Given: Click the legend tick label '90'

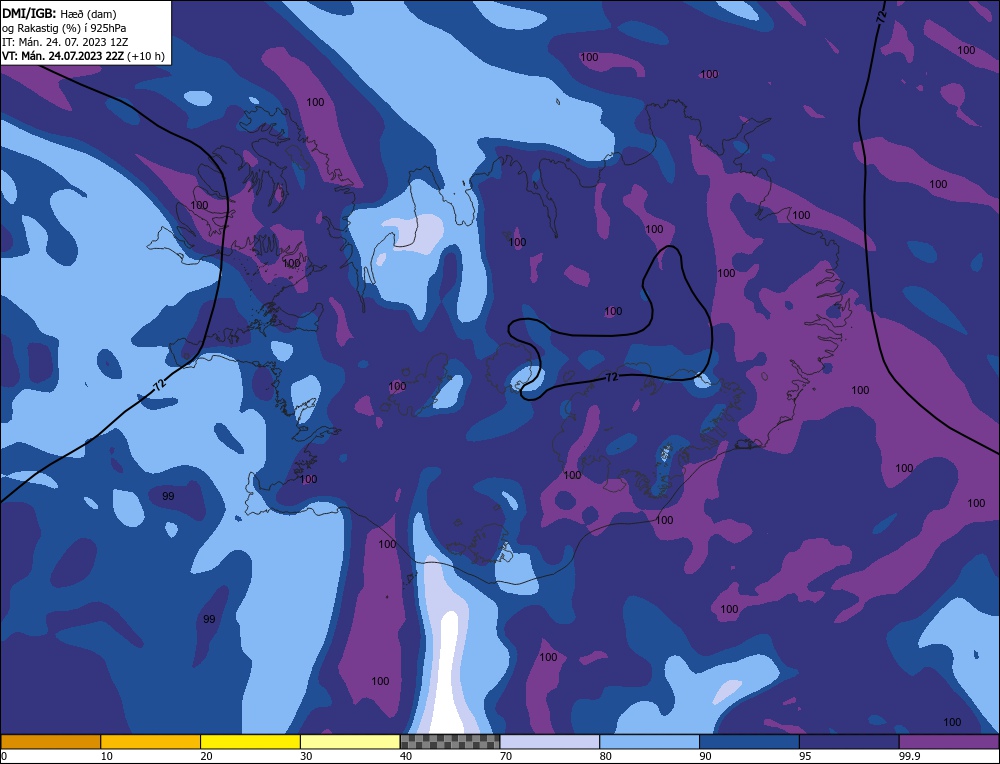Looking at the screenshot, I should (x=705, y=756).
